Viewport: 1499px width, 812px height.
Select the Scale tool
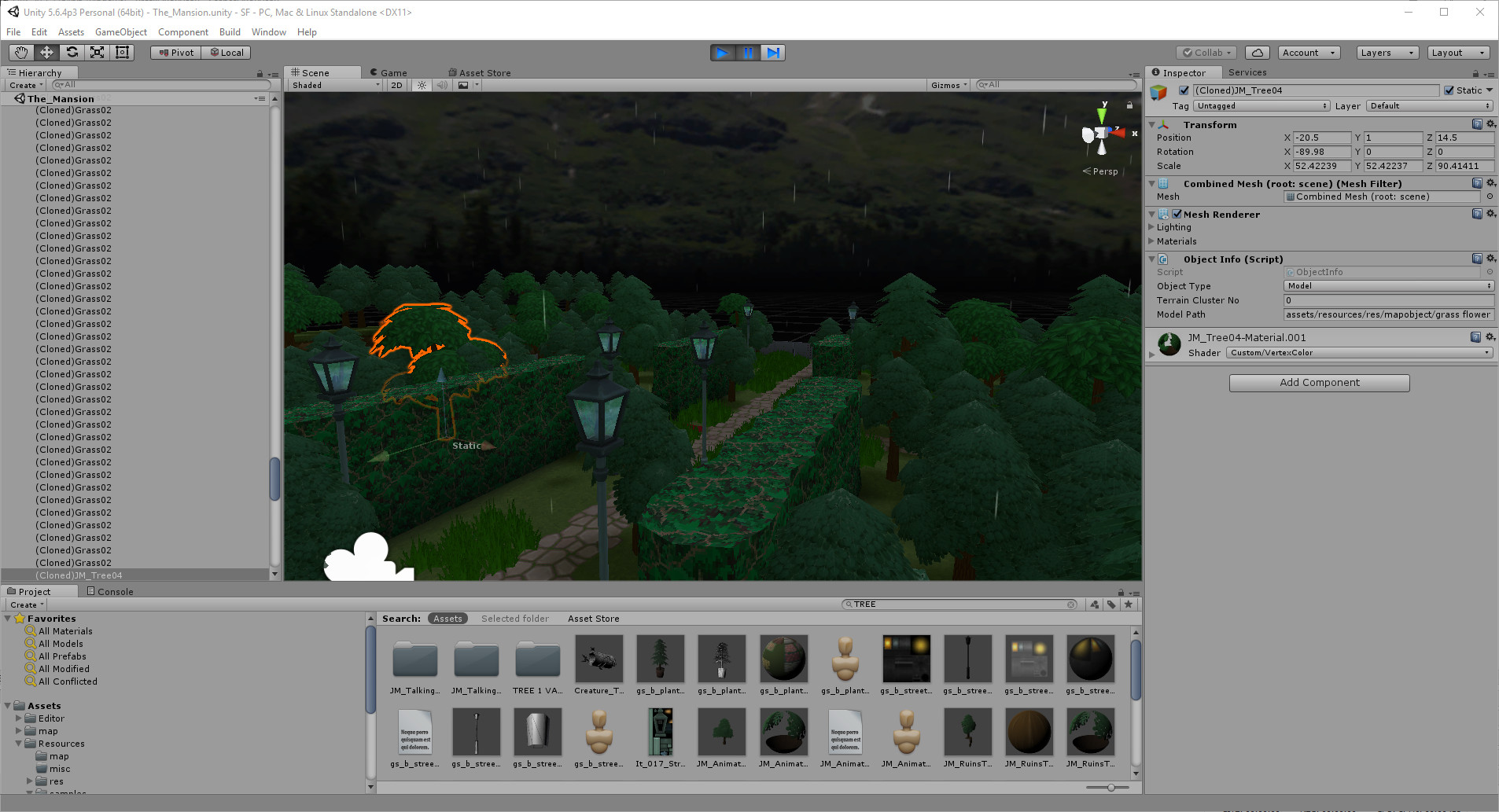[x=97, y=52]
